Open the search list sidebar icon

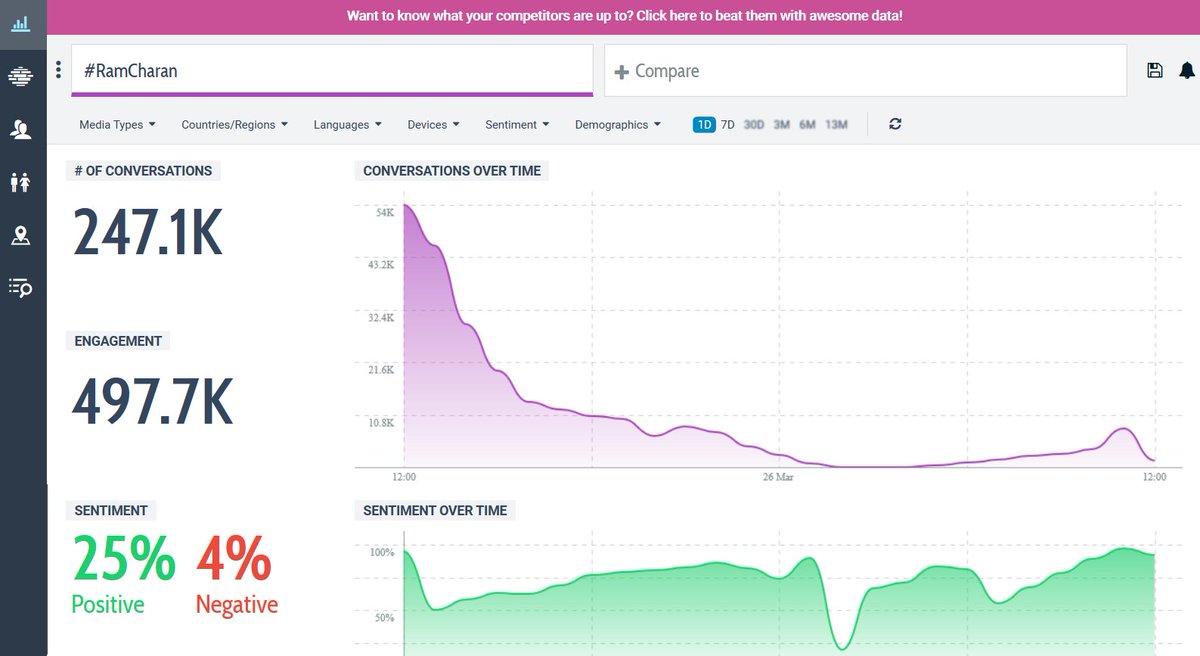pos(20,288)
